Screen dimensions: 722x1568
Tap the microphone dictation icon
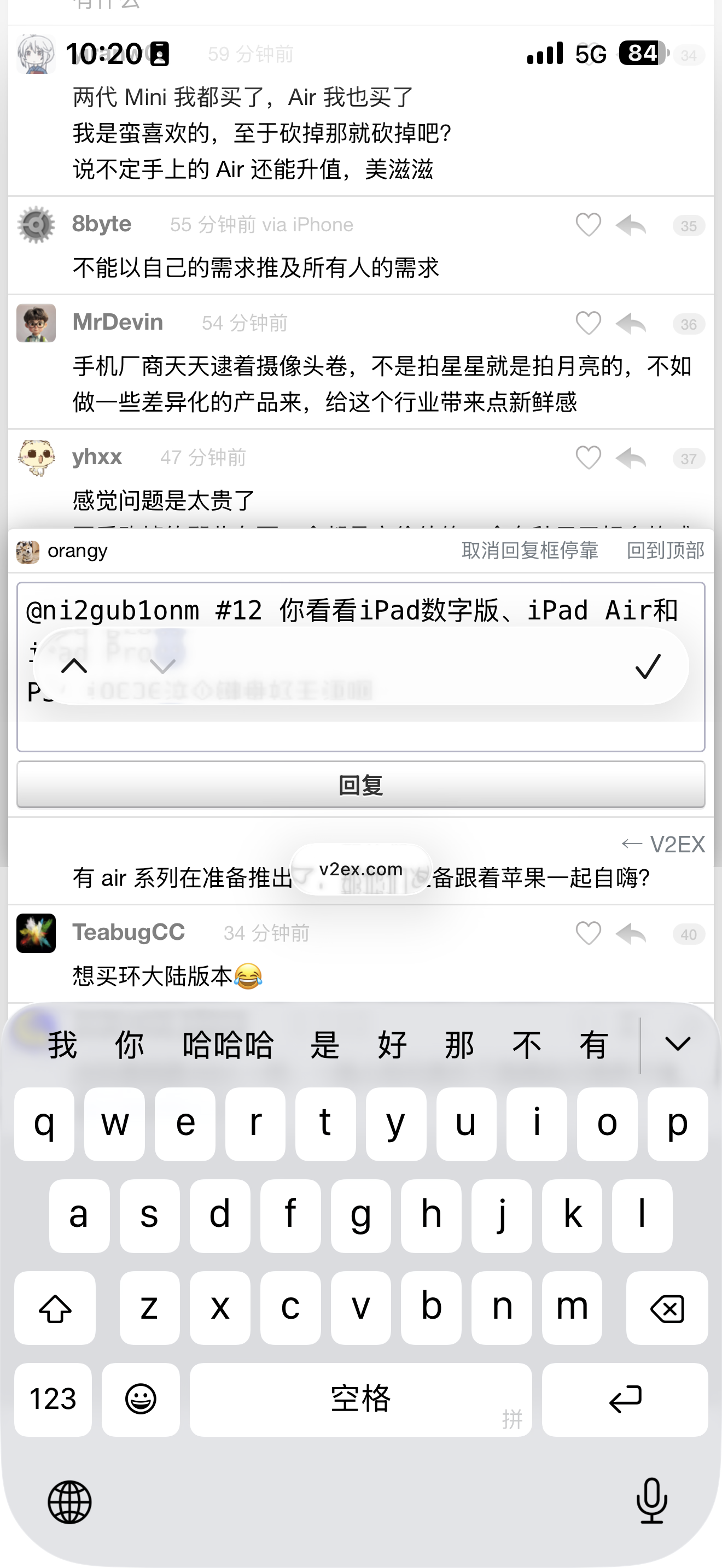pyautogui.click(x=651, y=1501)
